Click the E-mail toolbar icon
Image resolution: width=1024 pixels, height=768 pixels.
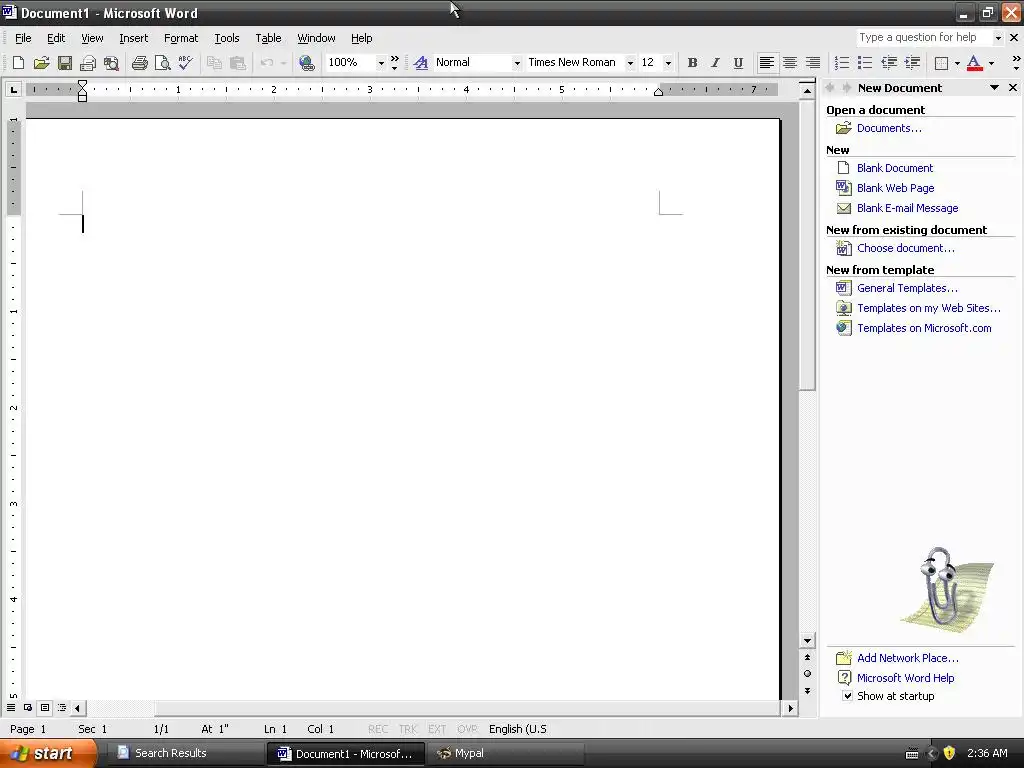coord(88,63)
